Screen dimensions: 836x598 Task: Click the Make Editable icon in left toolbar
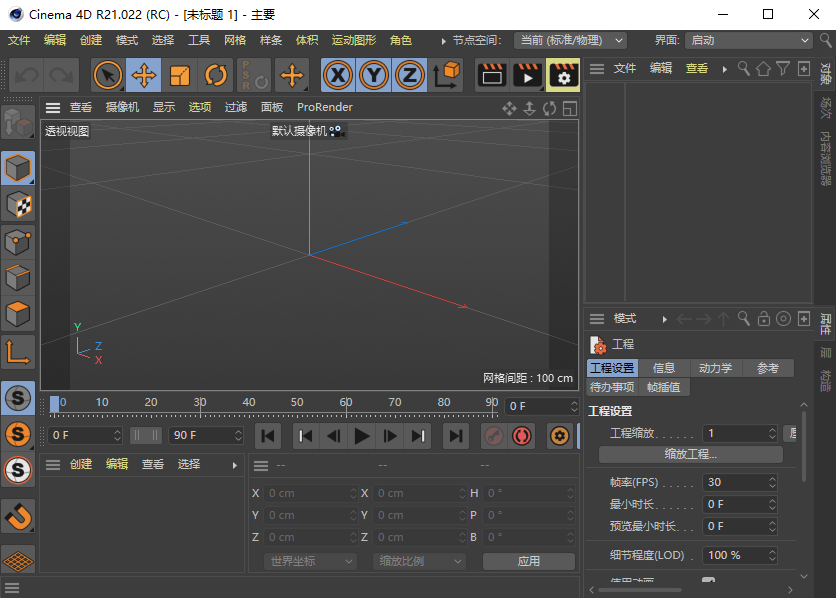[18, 121]
